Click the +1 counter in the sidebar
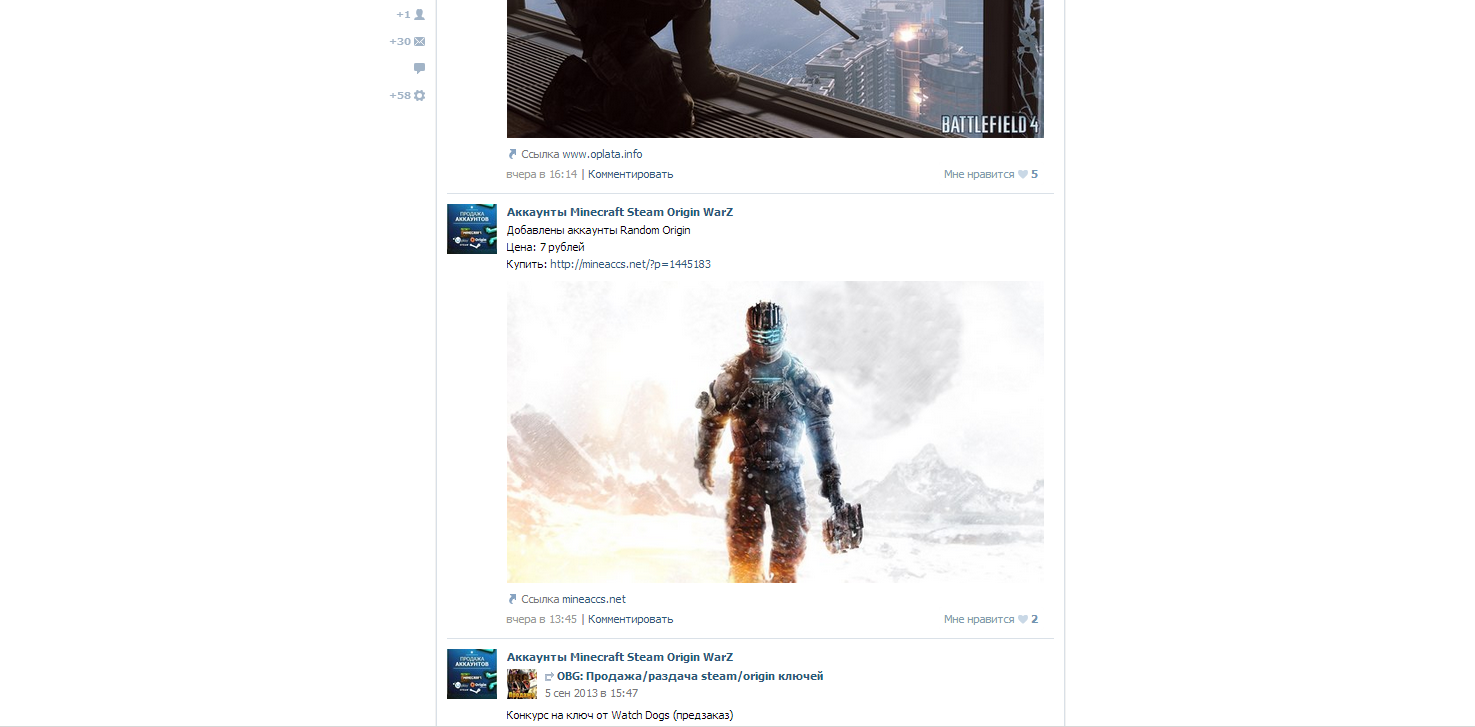The image size is (1475, 727). tap(403, 14)
